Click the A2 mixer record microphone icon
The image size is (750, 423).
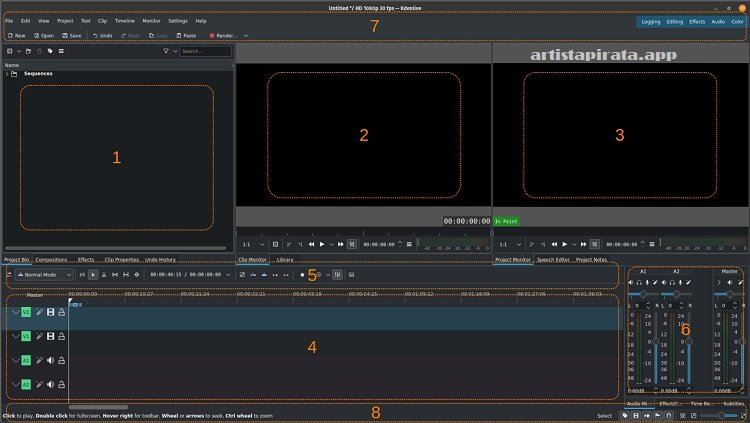point(680,282)
